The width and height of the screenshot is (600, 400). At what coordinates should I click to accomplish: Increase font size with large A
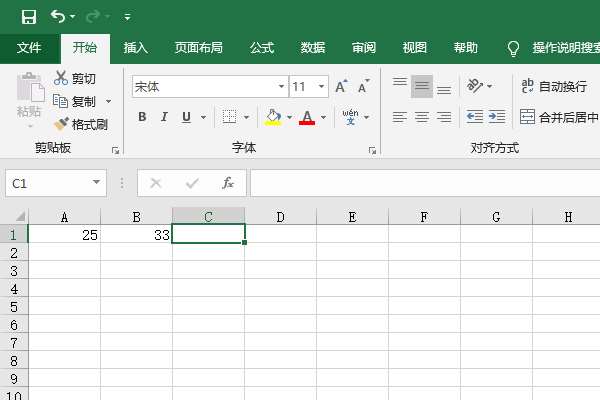[x=341, y=87]
